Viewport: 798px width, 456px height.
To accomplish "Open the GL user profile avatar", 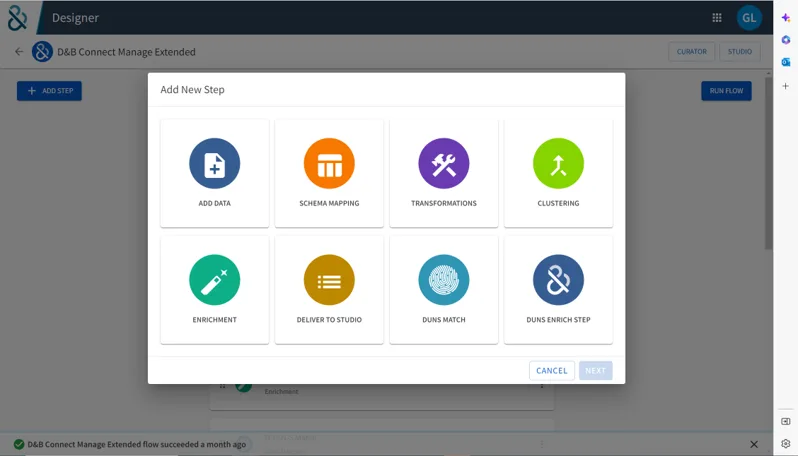I will click(x=749, y=18).
